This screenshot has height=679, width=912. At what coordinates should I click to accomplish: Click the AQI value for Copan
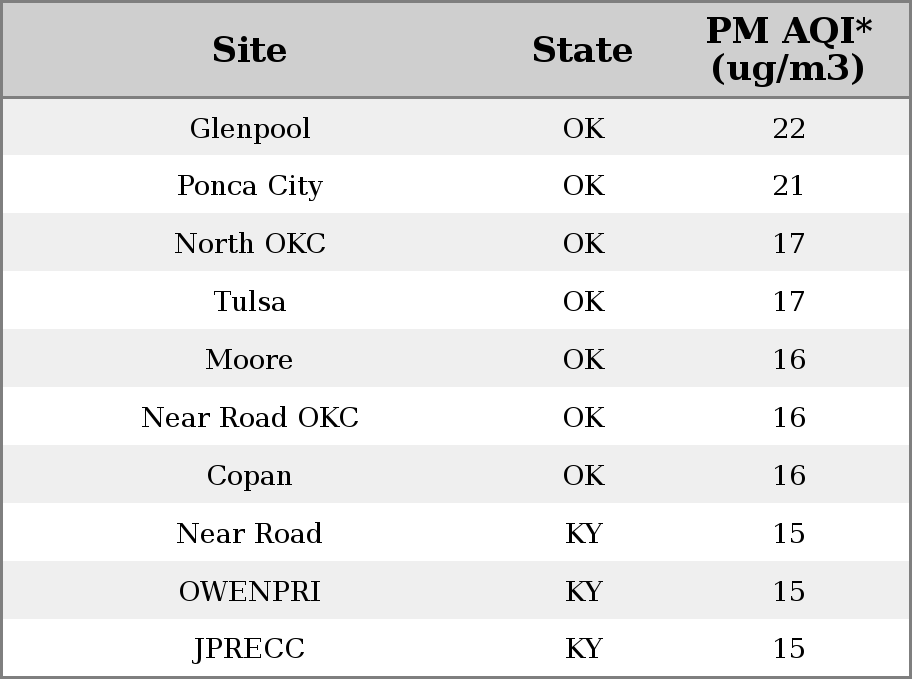click(x=789, y=475)
